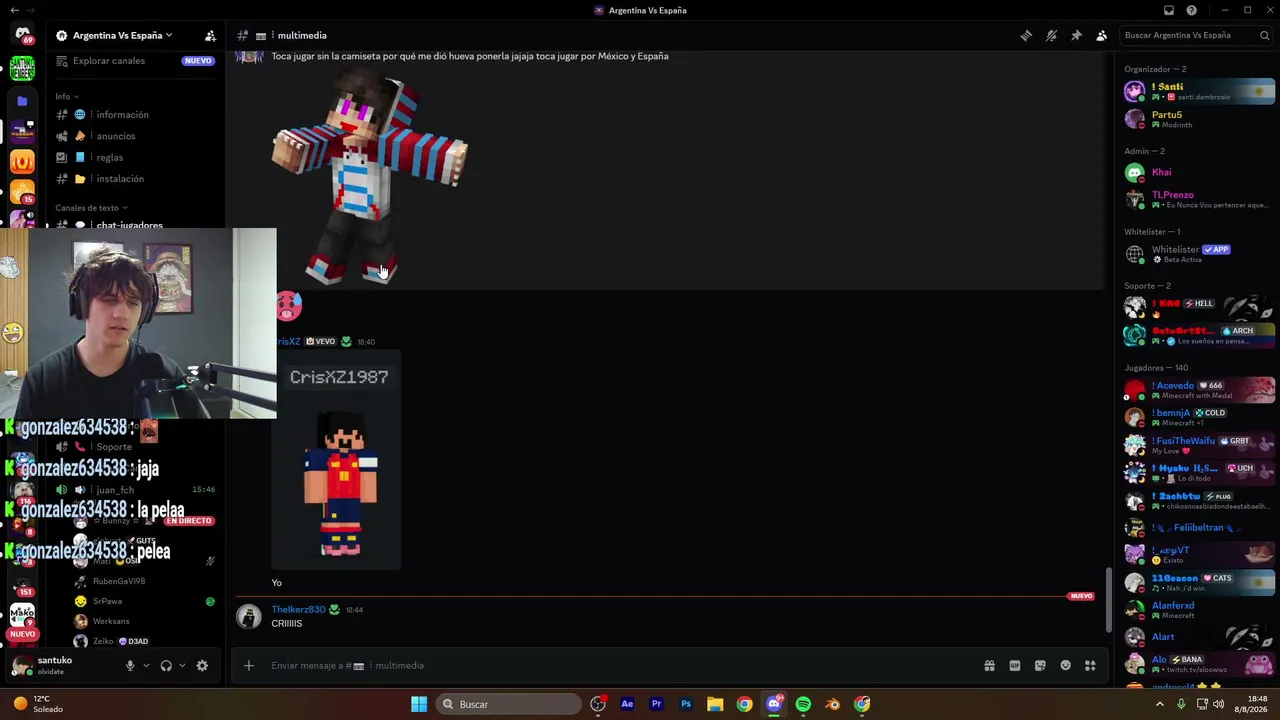Open the apps icon in message bar
1280x720 pixels.
[1090, 665]
